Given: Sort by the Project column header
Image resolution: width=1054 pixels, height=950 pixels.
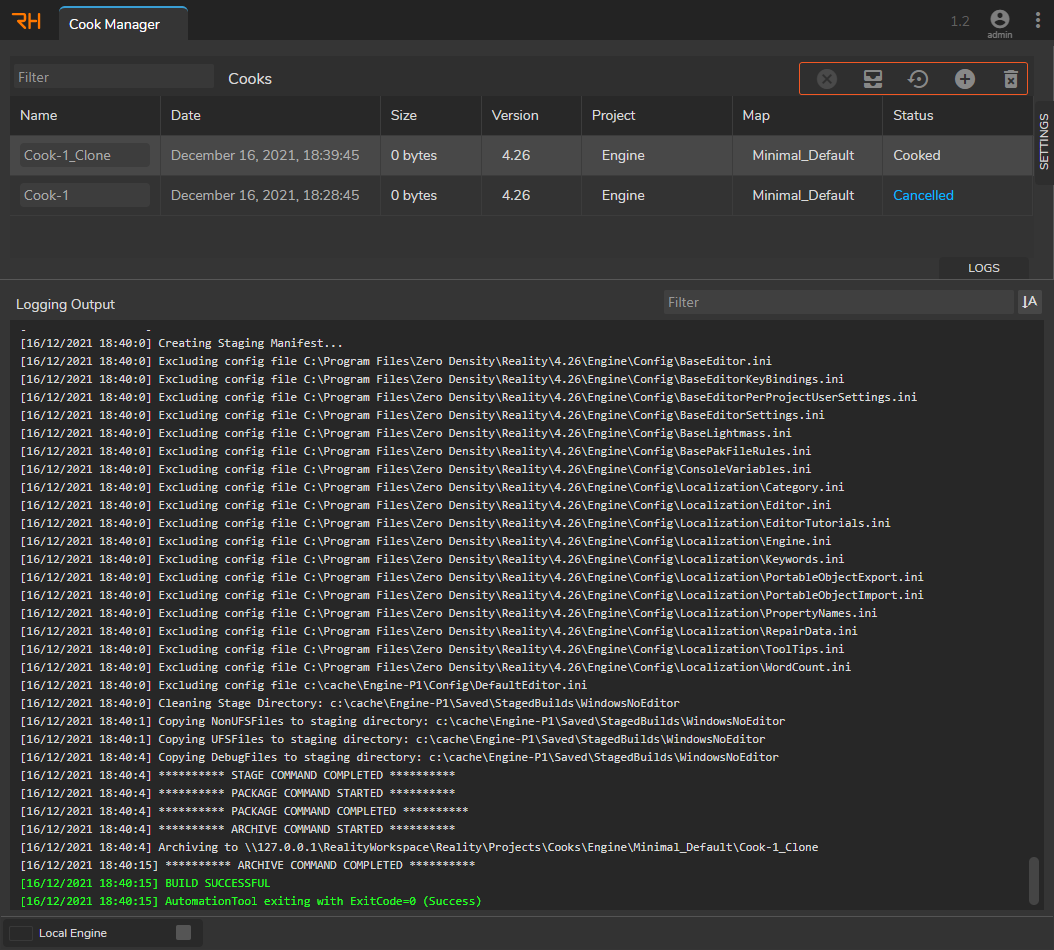Looking at the screenshot, I should (613, 115).
